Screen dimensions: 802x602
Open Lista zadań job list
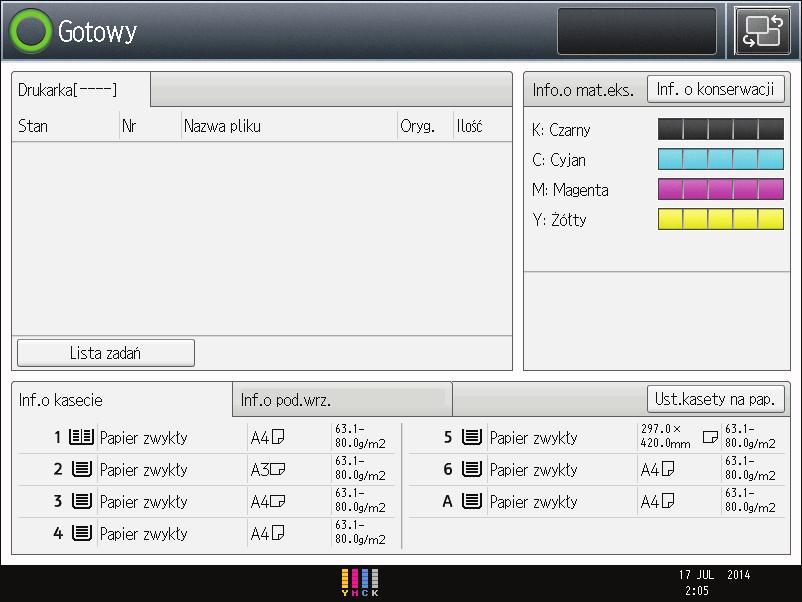(x=106, y=353)
